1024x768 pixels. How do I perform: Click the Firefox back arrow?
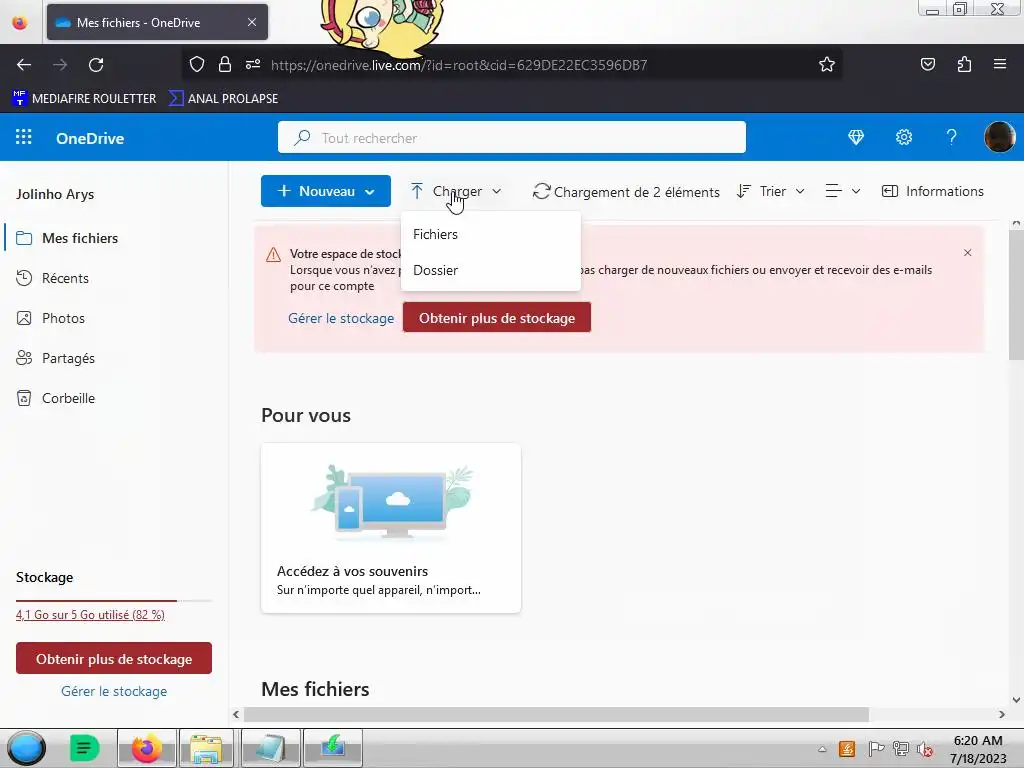click(24, 65)
